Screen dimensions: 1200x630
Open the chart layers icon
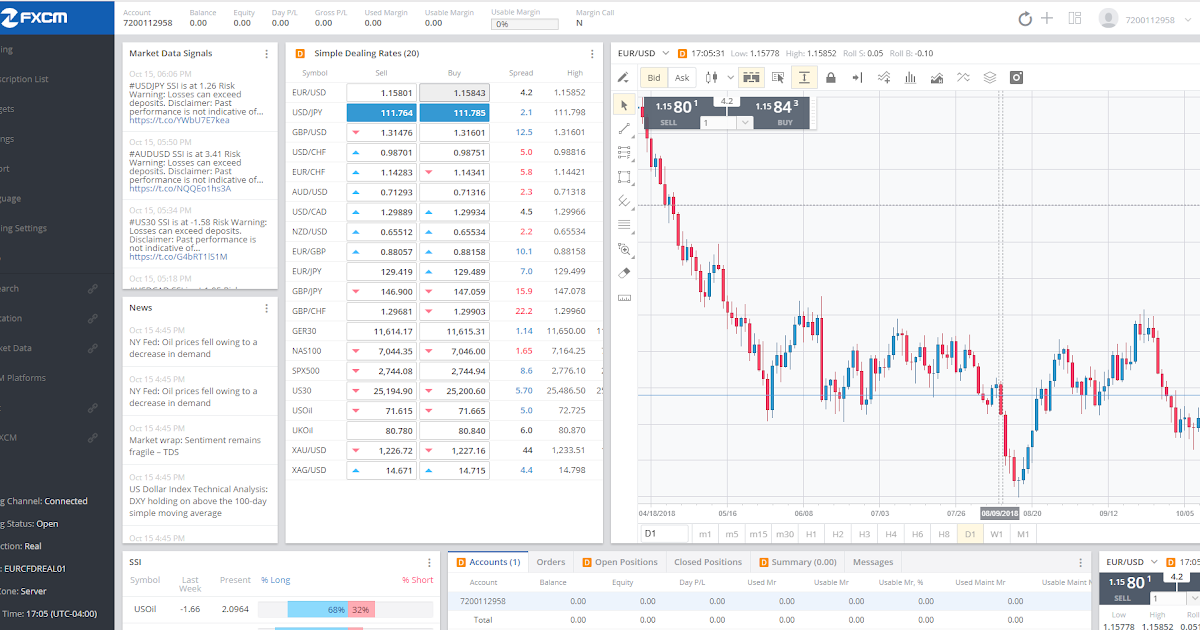(x=990, y=77)
